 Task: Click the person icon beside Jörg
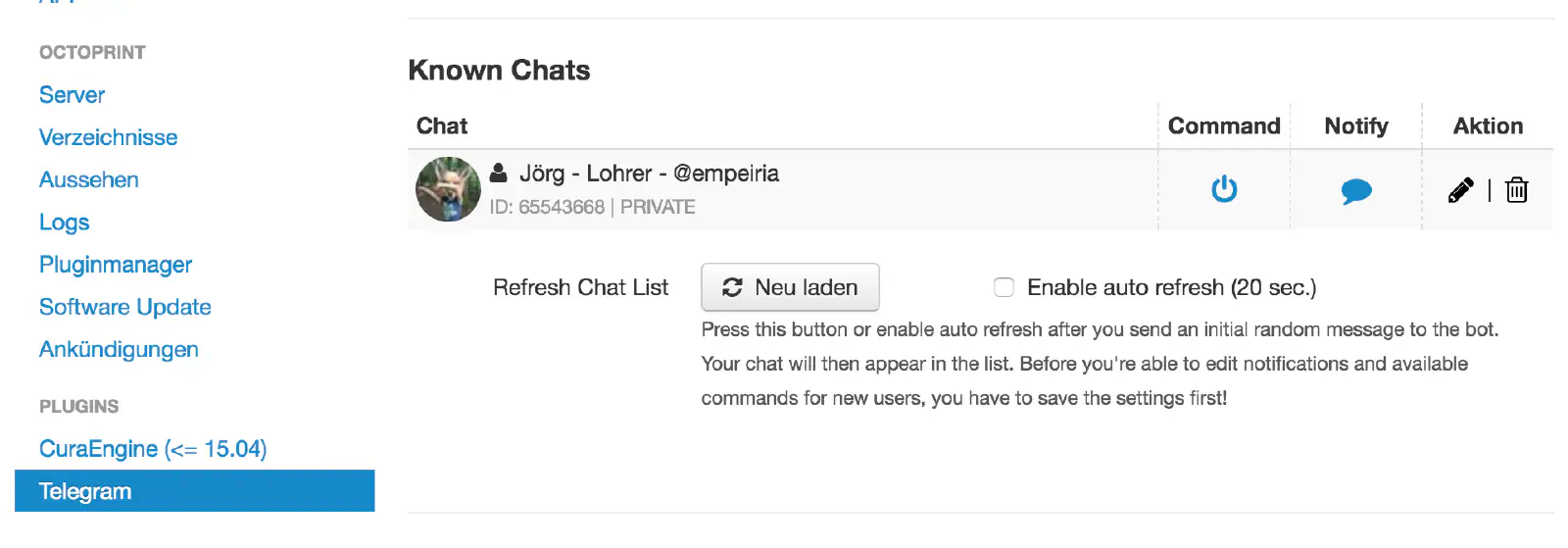499,174
